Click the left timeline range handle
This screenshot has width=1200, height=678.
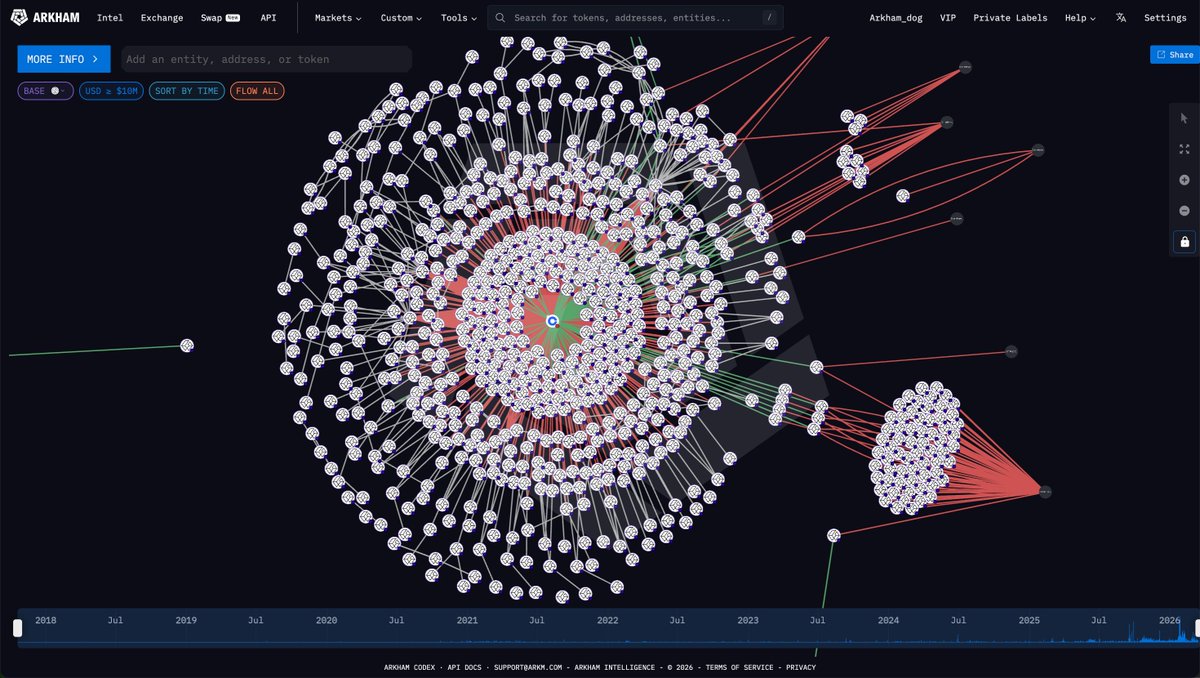[x=17, y=628]
